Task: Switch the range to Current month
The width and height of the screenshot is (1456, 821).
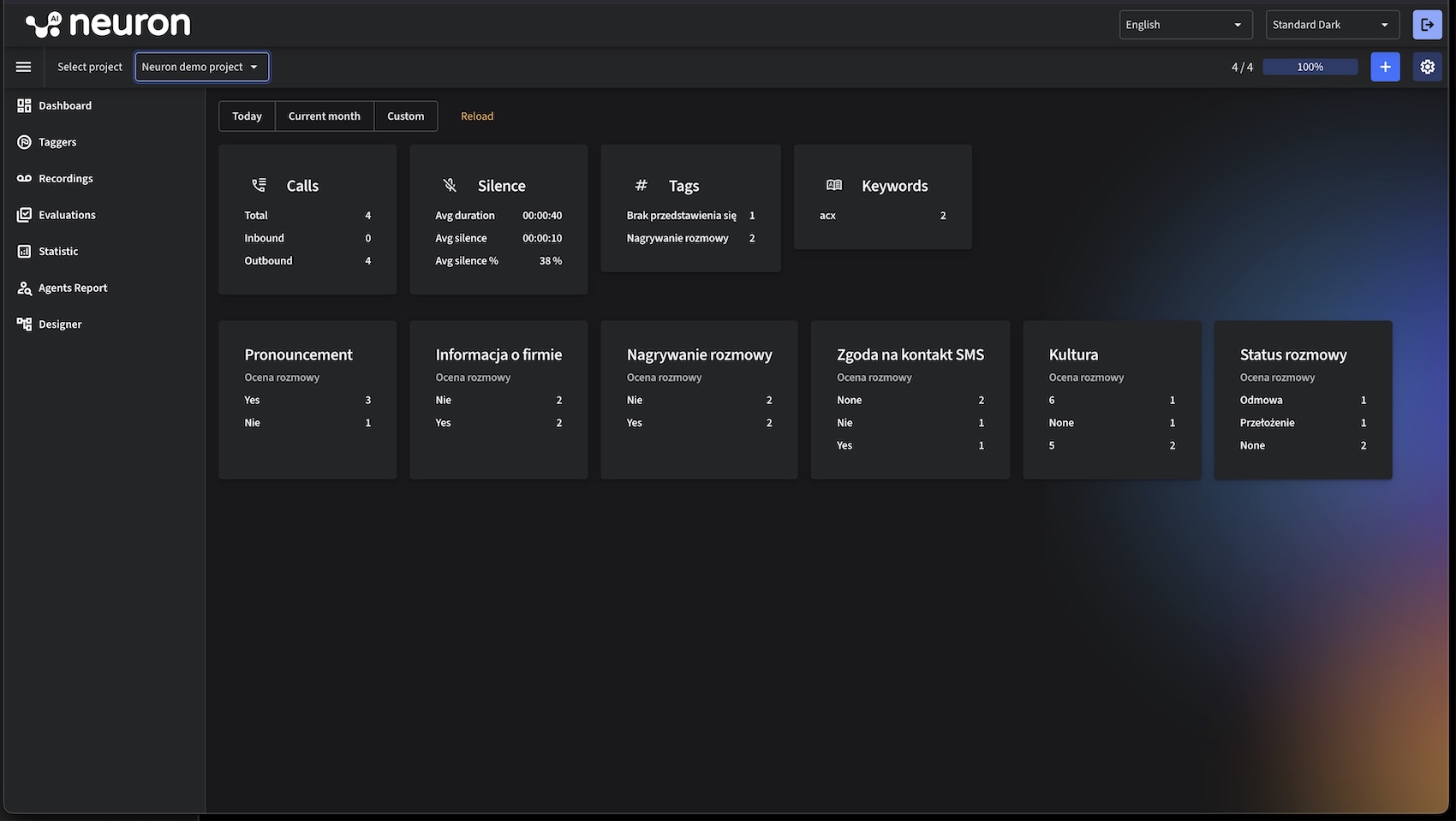Action: [x=324, y=116]
